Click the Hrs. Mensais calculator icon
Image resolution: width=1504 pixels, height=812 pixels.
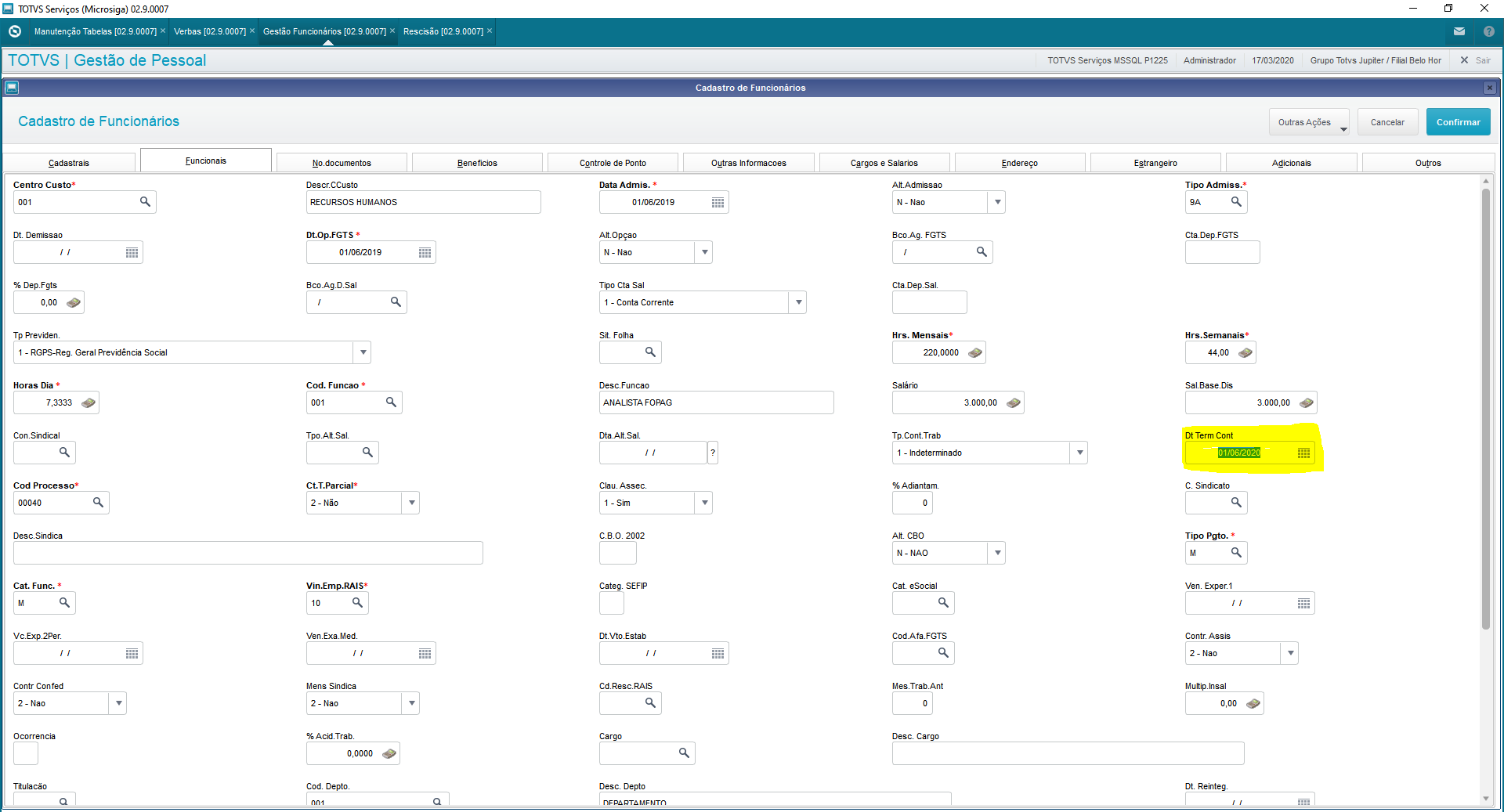coord(975,352)
